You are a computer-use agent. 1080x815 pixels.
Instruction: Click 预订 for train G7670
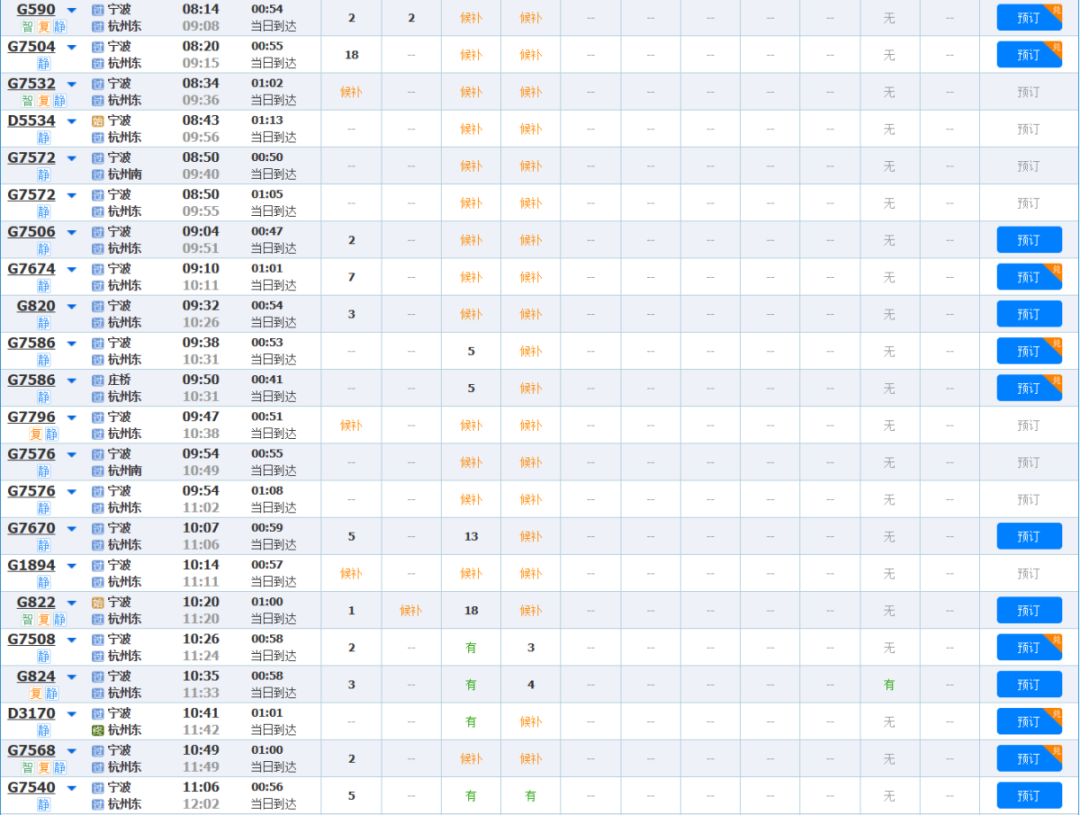coord(1029,537)
